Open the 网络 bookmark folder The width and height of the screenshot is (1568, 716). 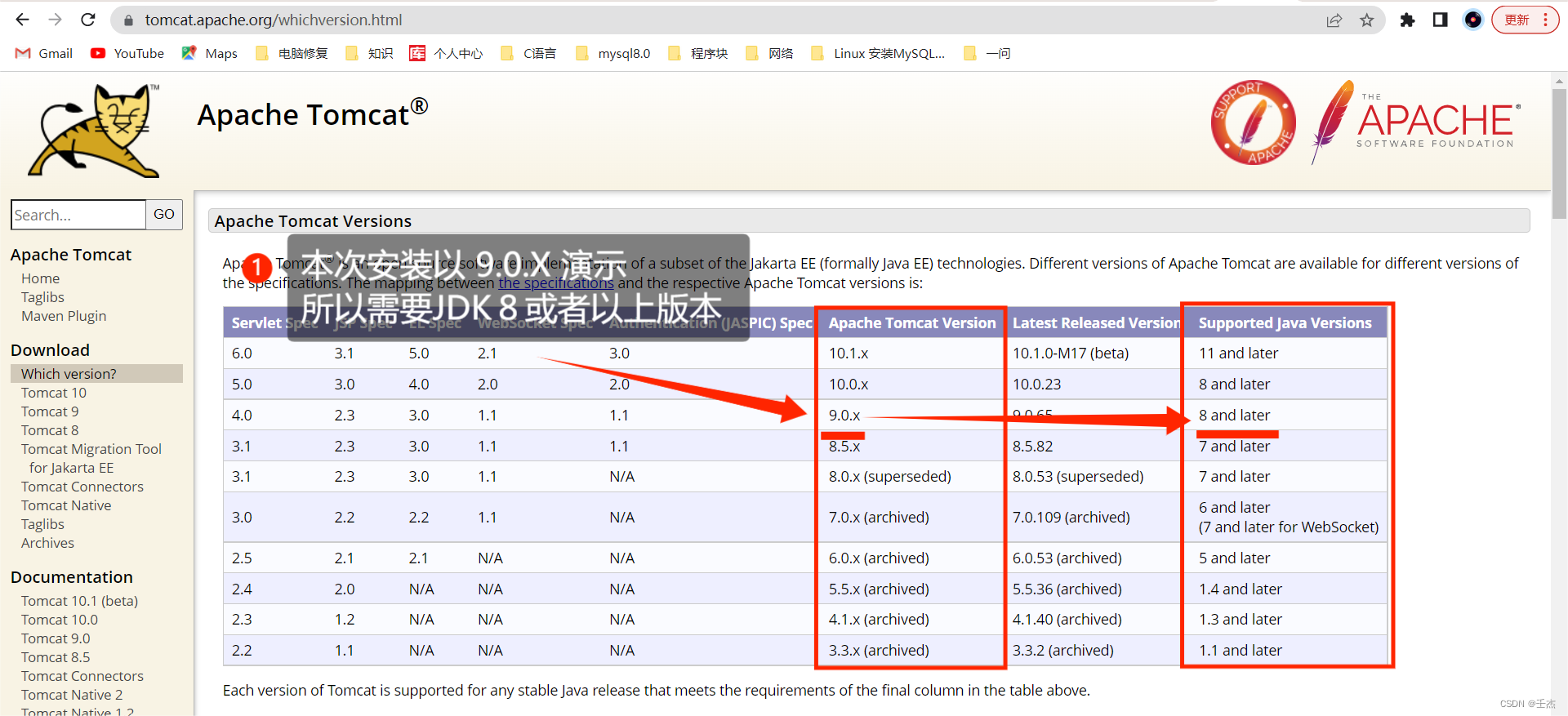[x=769, y=53]
